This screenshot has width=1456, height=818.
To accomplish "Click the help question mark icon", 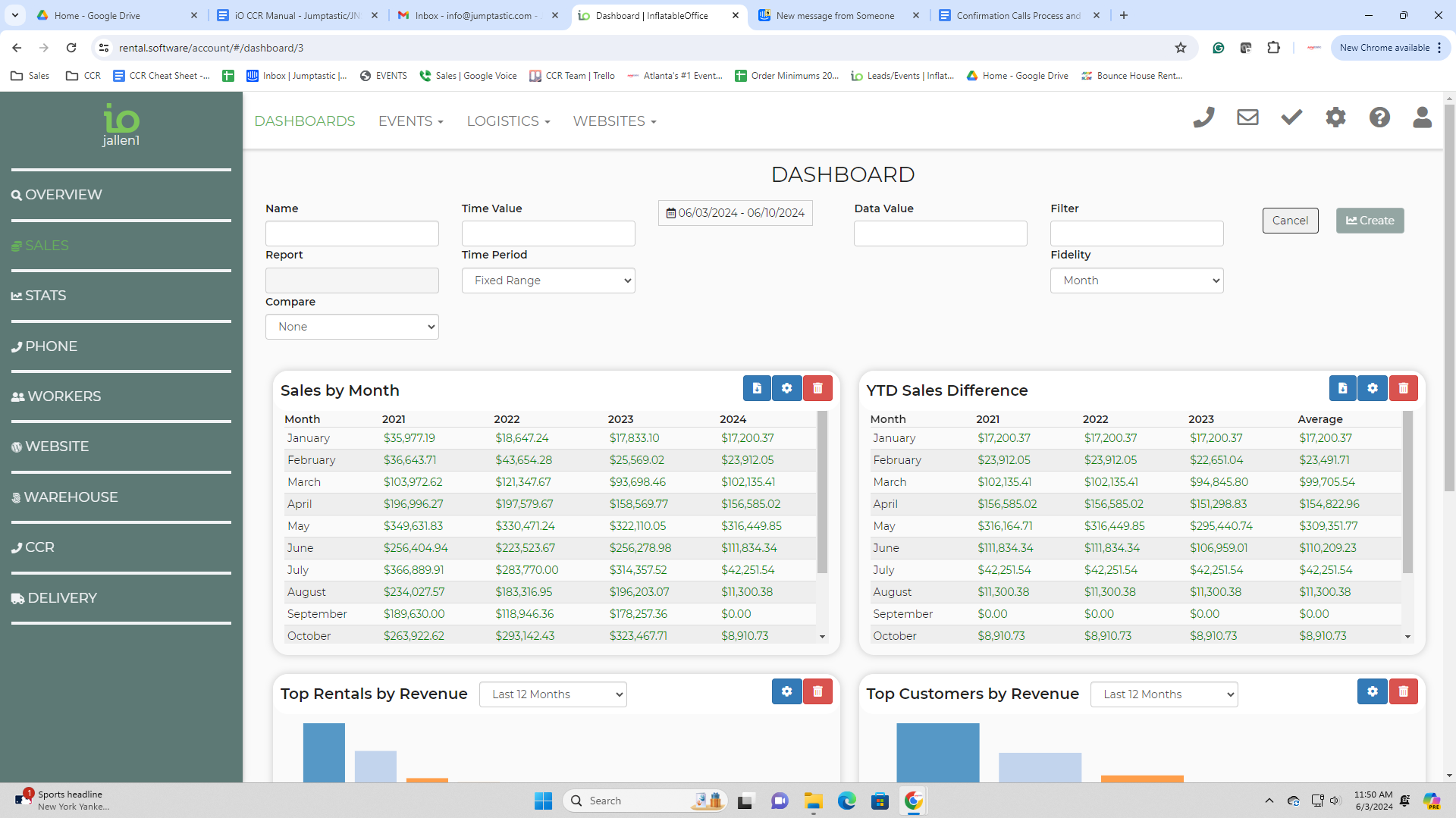I will [1379, 118].
